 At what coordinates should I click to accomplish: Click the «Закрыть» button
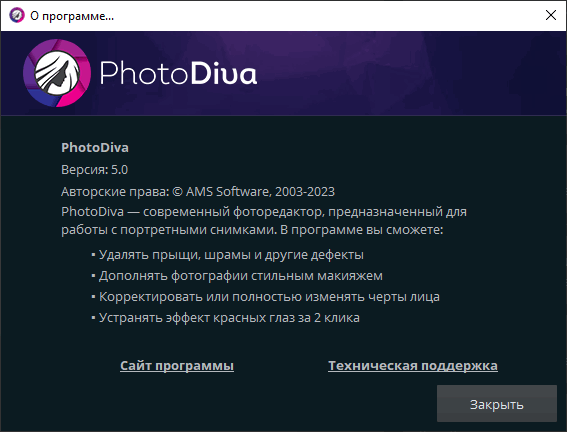click(496, 403)
